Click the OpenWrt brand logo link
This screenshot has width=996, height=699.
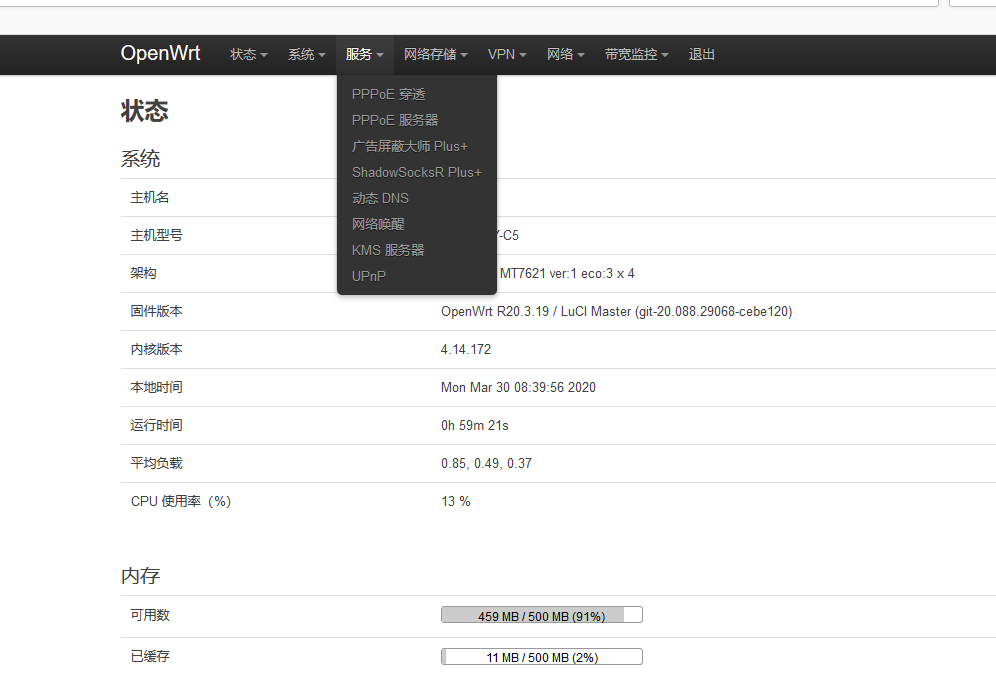[160, 53]
